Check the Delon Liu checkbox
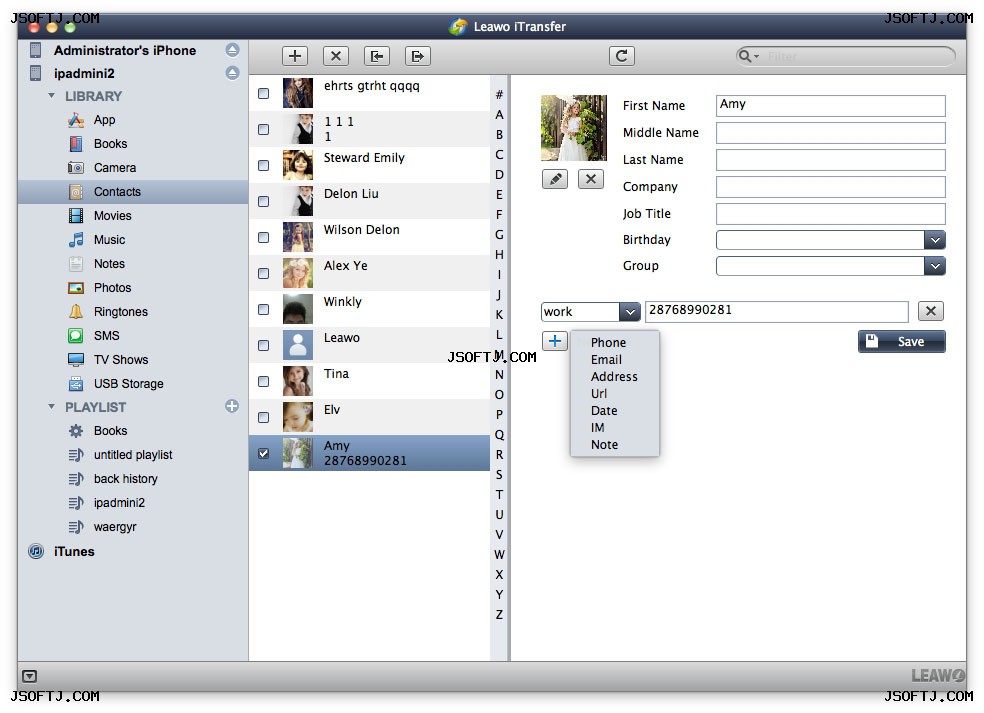 pos(264,201)
